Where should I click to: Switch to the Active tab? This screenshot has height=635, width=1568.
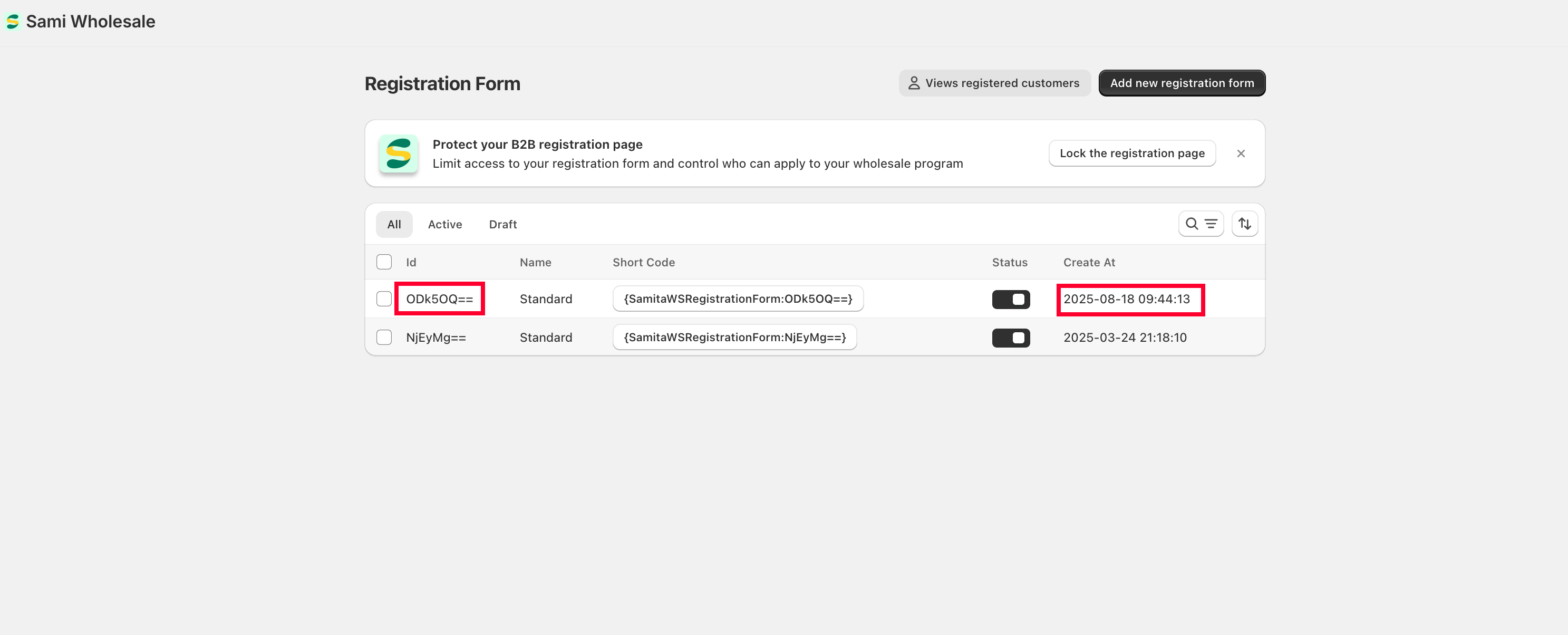click(x=444, y=224)
